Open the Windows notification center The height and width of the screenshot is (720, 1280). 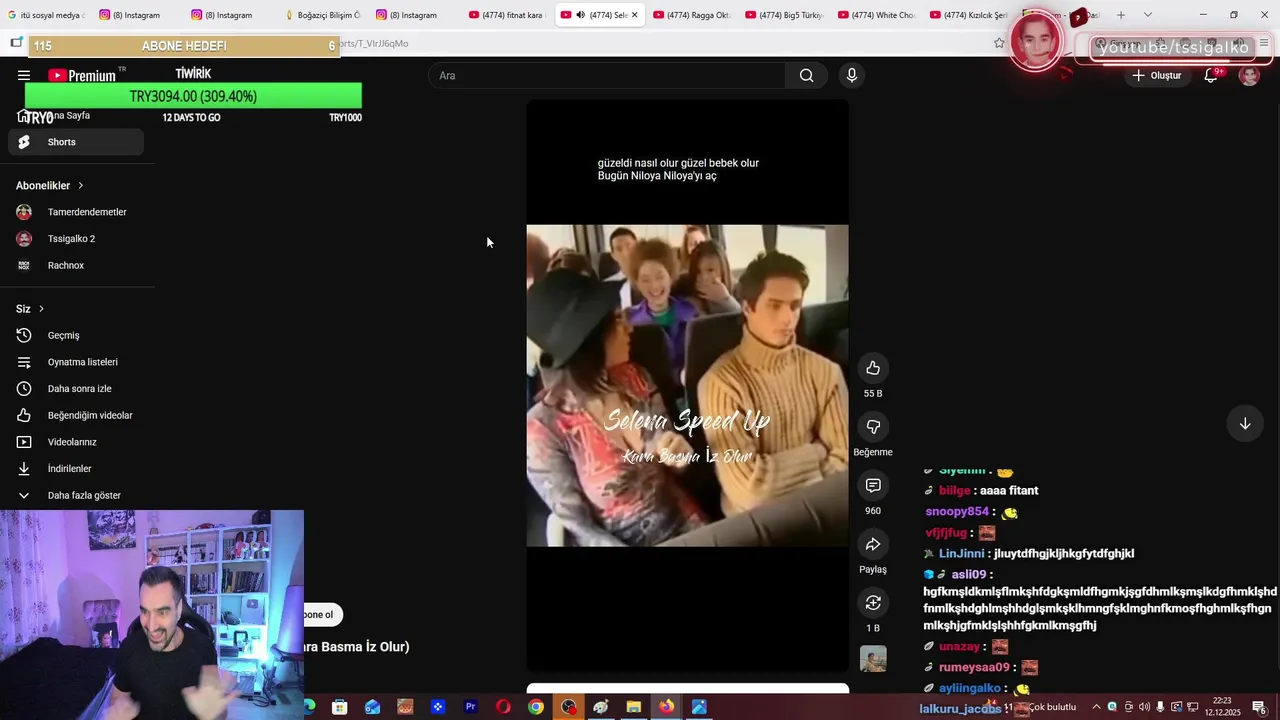[1259, 707]
